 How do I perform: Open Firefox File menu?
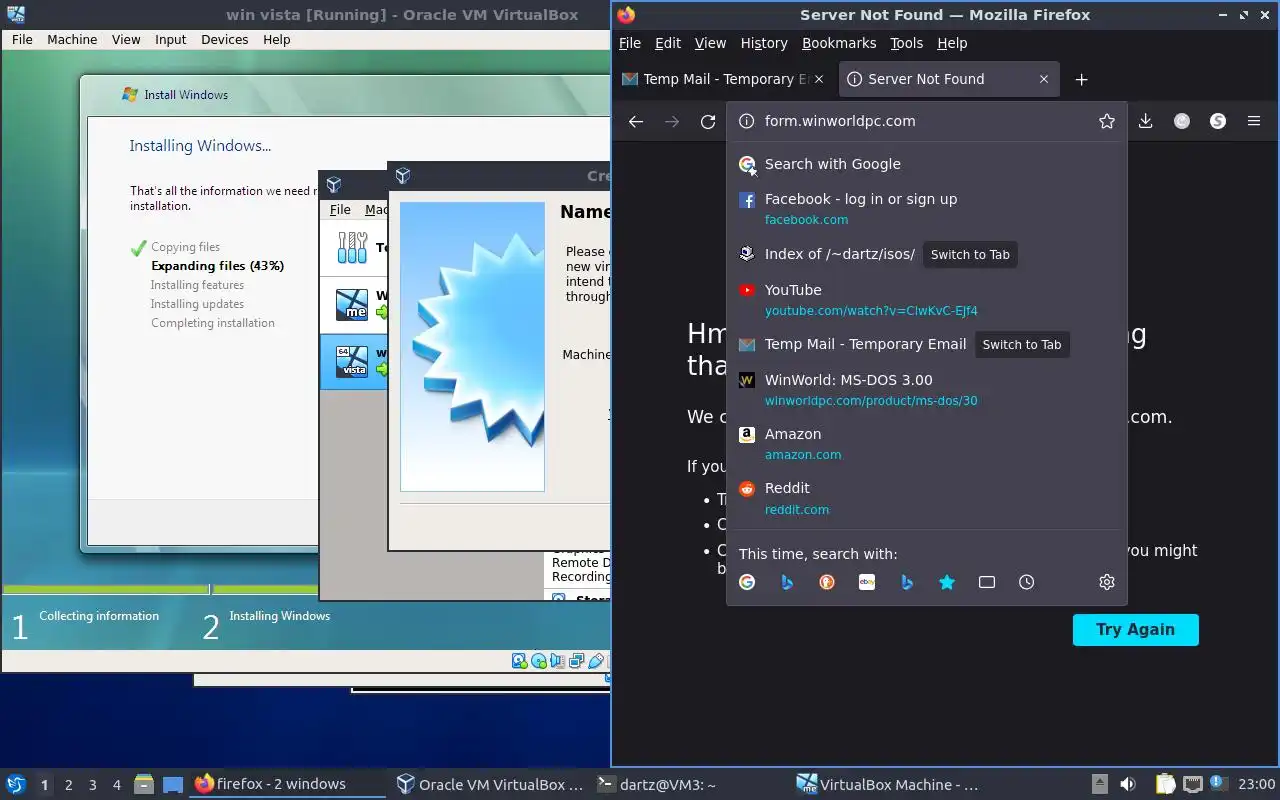630,43
